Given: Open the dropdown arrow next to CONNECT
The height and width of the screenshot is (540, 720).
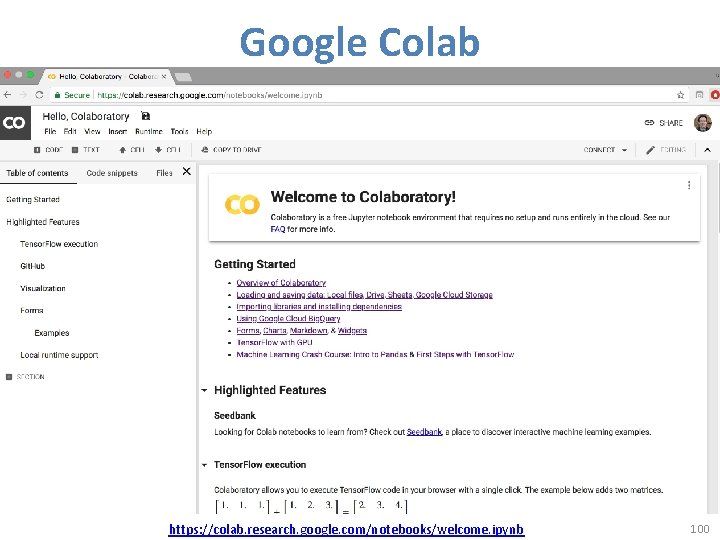Looking at the screenshot, I should pyautogui.click(x=624, y=150).
